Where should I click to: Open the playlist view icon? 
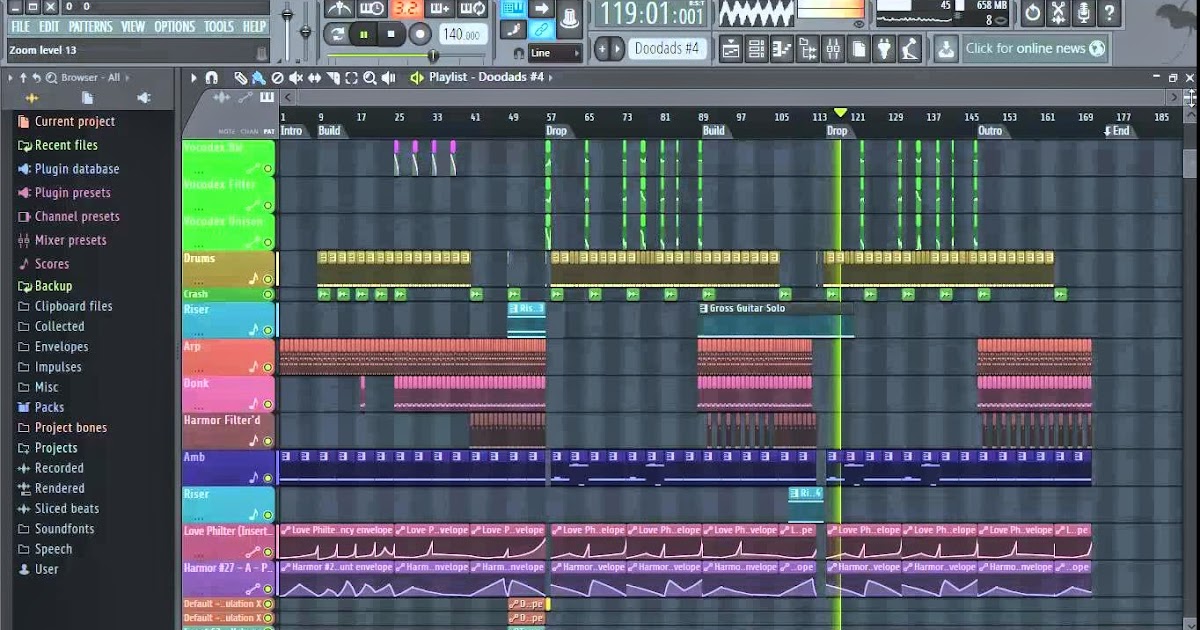(x=731, y=48)
